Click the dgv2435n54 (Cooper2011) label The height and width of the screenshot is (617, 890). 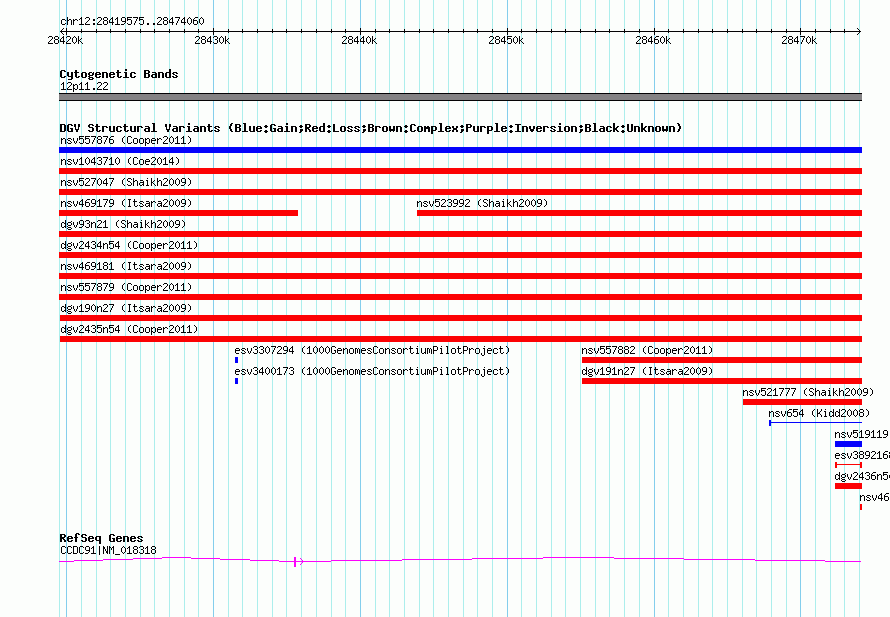point(129,329)
